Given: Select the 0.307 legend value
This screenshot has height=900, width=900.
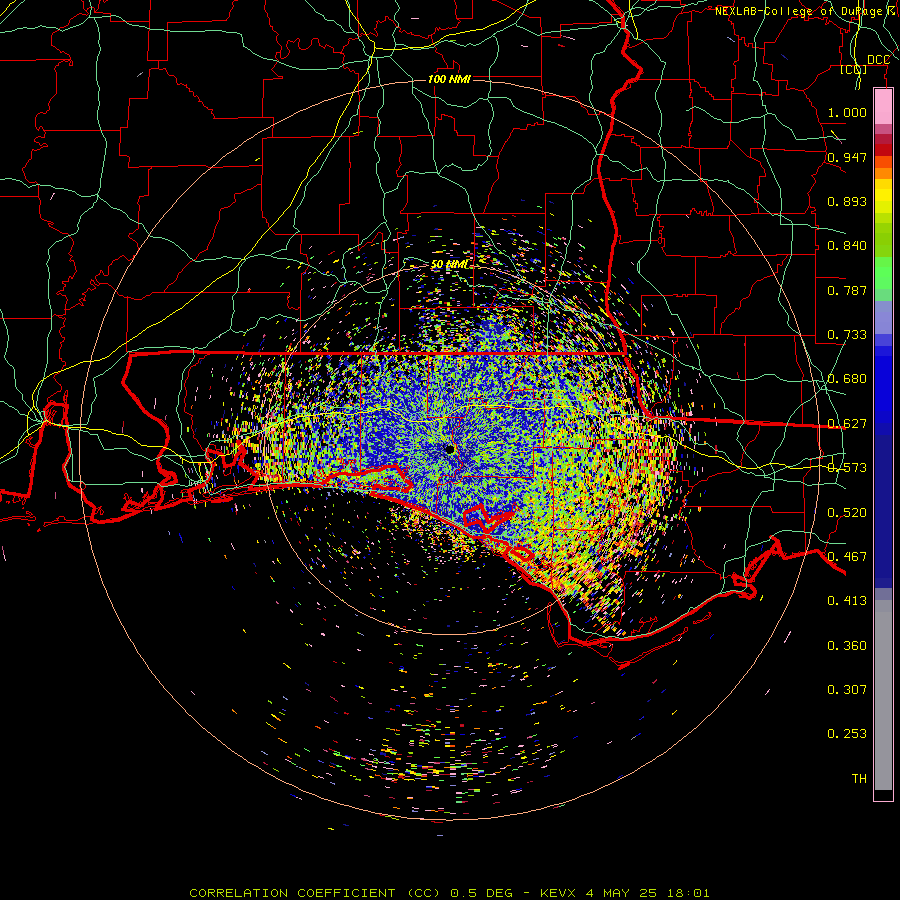Looking at the screenshot, I should [x=847, y=690].
